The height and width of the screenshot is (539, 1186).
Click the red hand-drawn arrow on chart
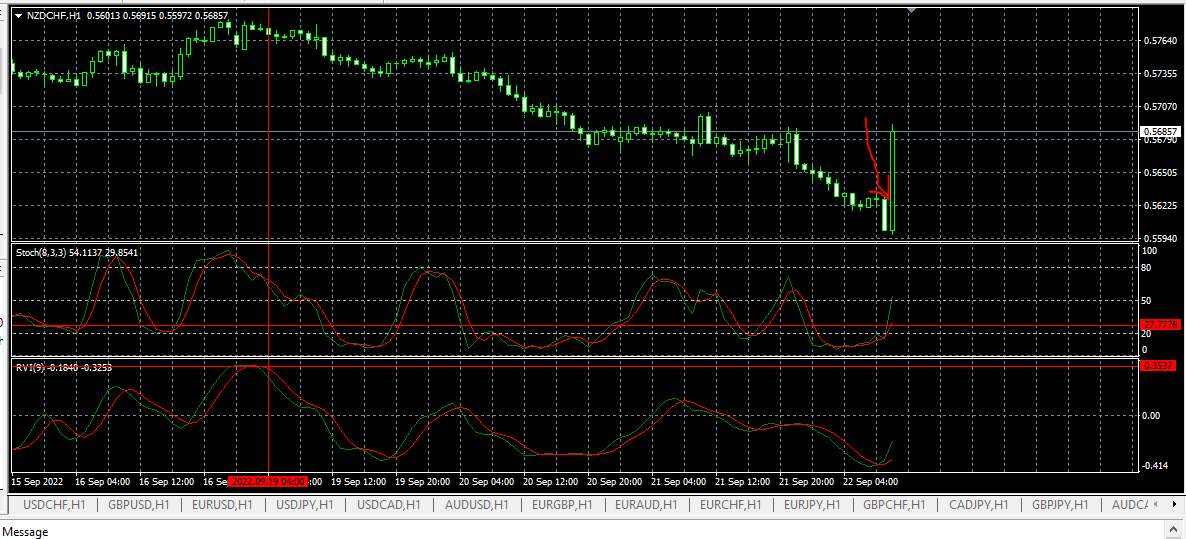point(873,160)
